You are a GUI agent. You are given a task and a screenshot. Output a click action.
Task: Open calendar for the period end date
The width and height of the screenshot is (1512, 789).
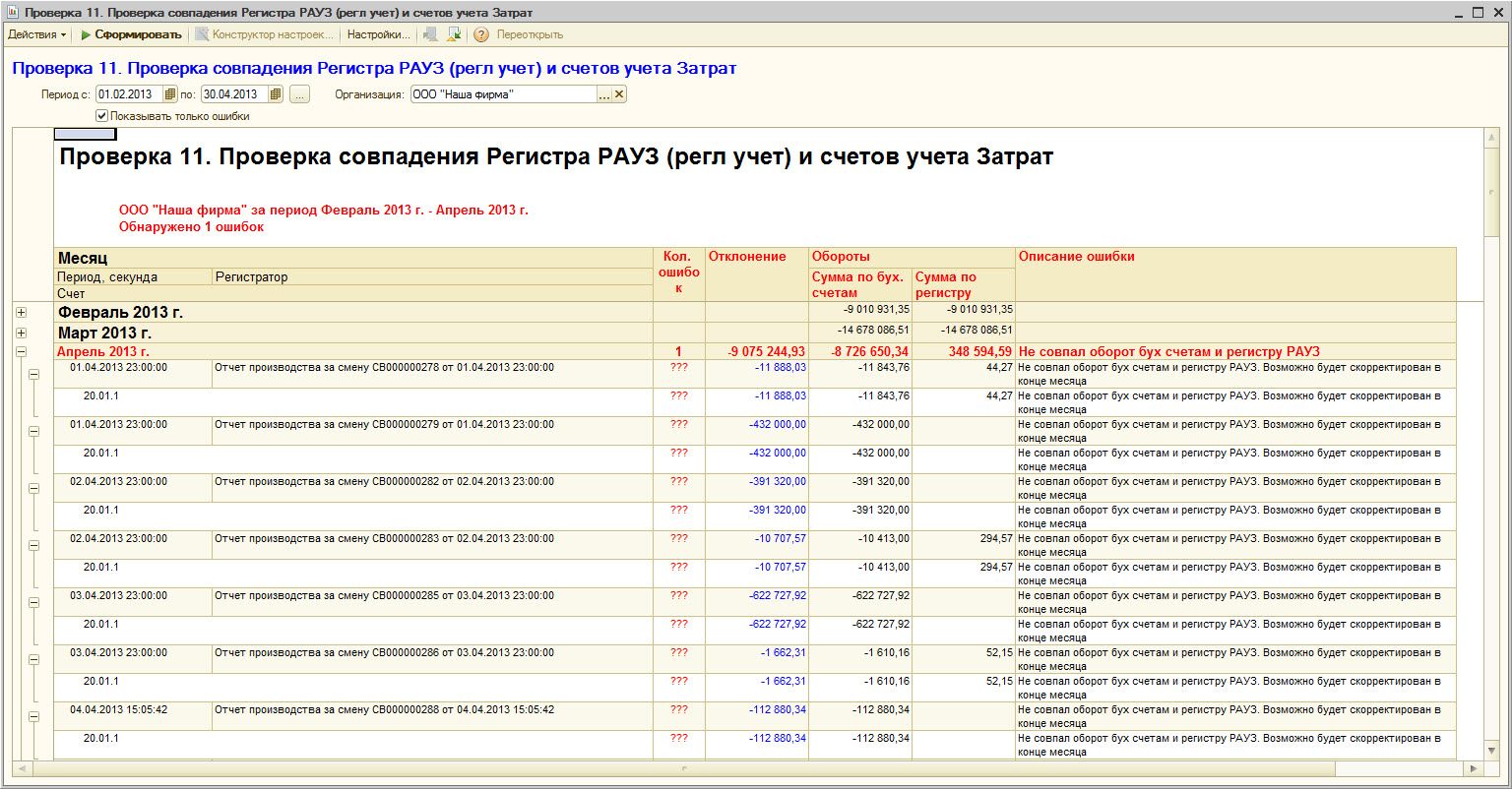pyautogui.click(x=276, y=94)
